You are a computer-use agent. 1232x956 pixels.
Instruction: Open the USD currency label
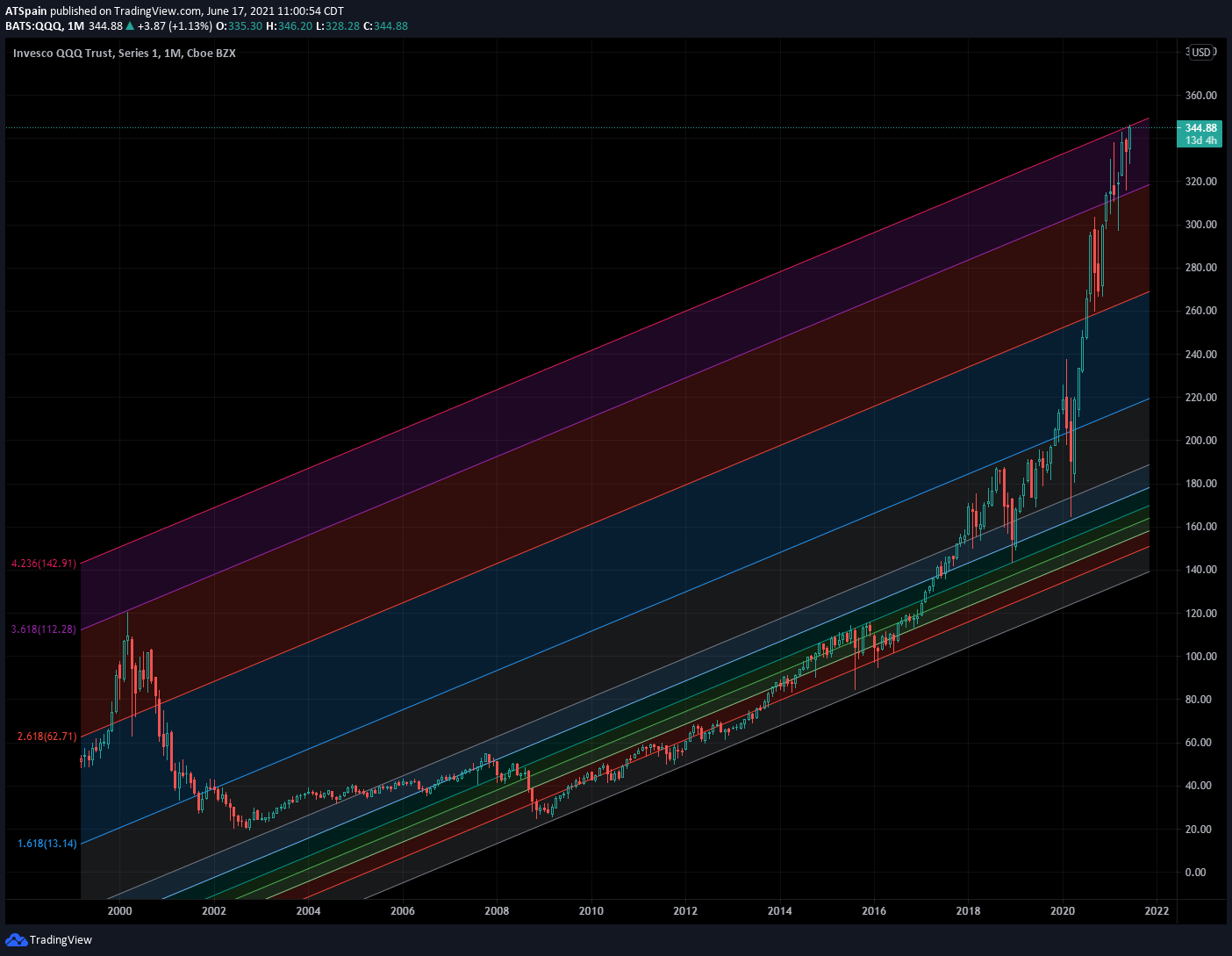tap(1201, 52)
